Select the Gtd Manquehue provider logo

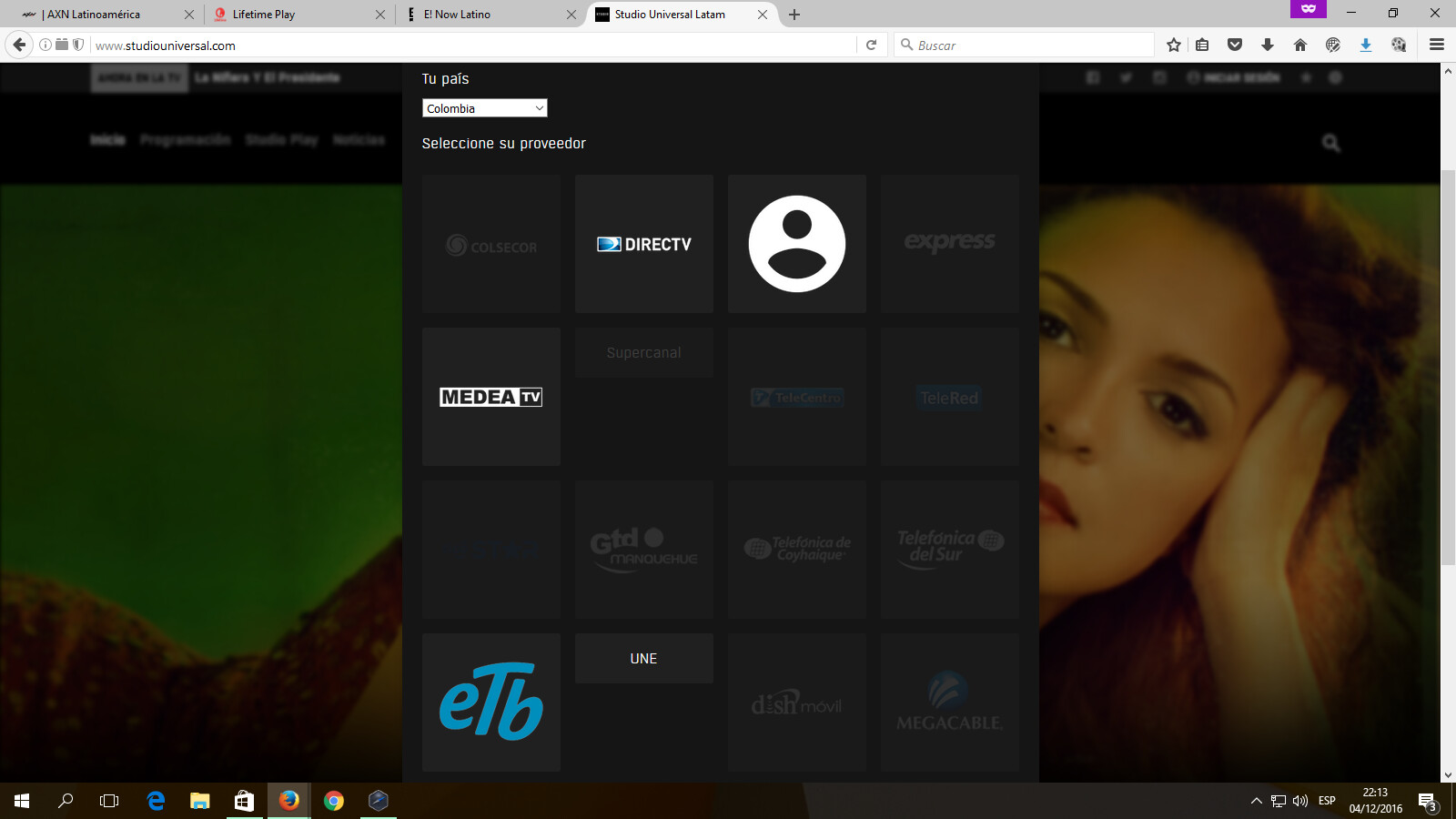[644, 550]
